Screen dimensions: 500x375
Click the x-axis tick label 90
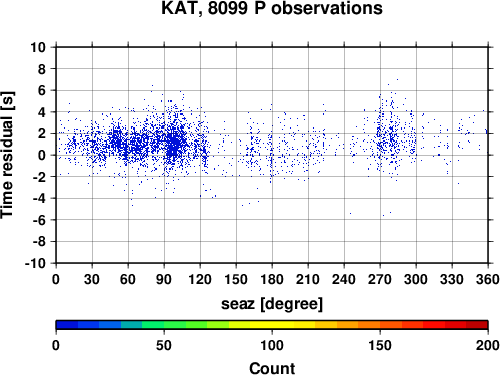pos(164,279)
